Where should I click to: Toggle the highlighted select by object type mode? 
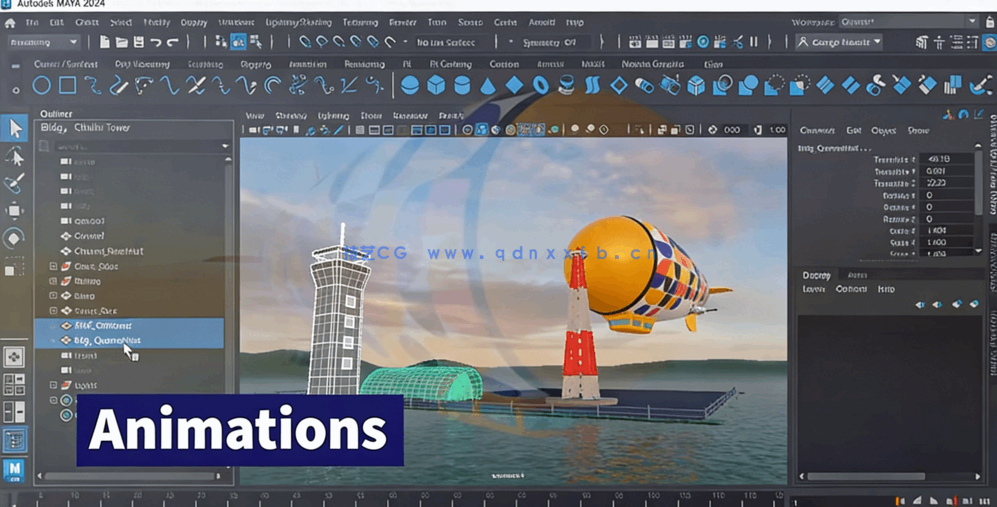(238, 42)
